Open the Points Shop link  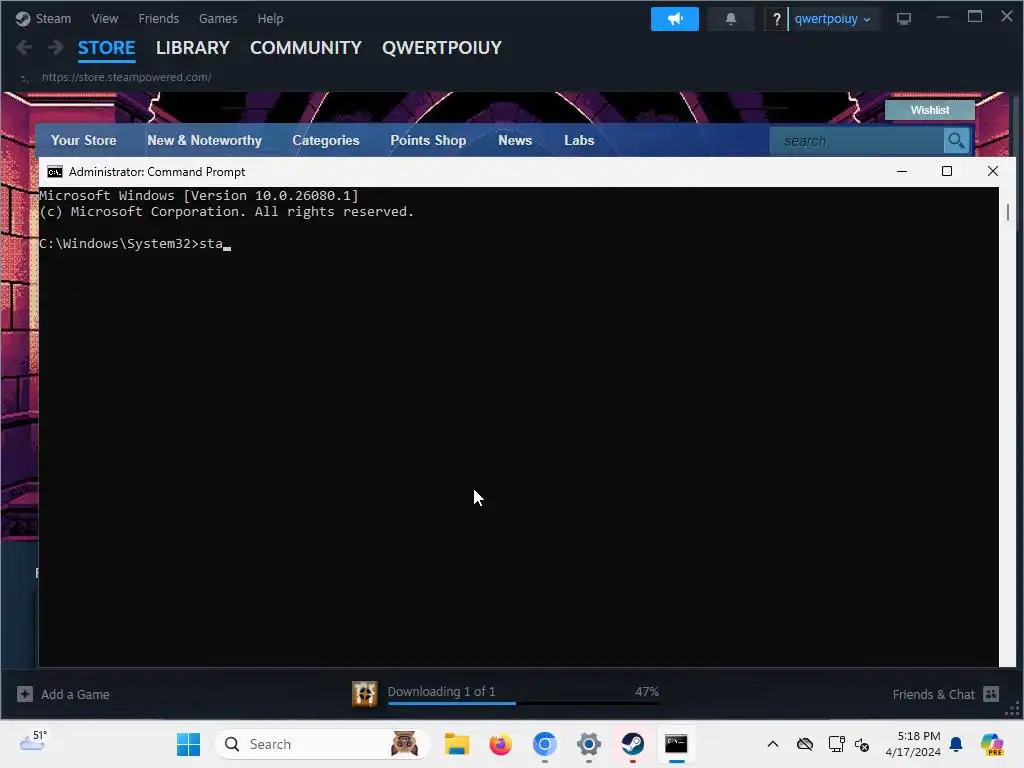click(x=428, y=140)
